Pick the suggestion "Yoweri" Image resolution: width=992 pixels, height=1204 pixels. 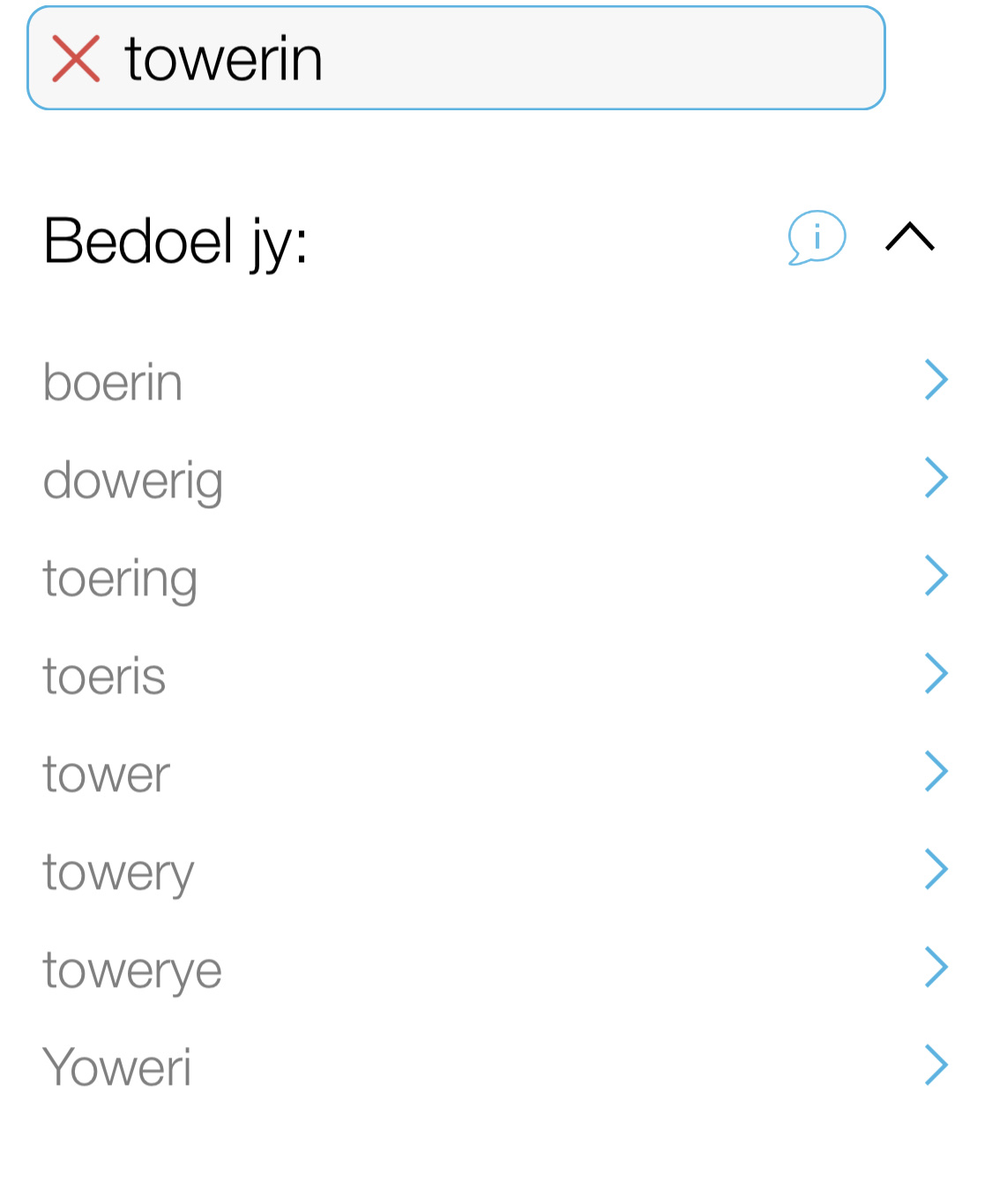117,1068
